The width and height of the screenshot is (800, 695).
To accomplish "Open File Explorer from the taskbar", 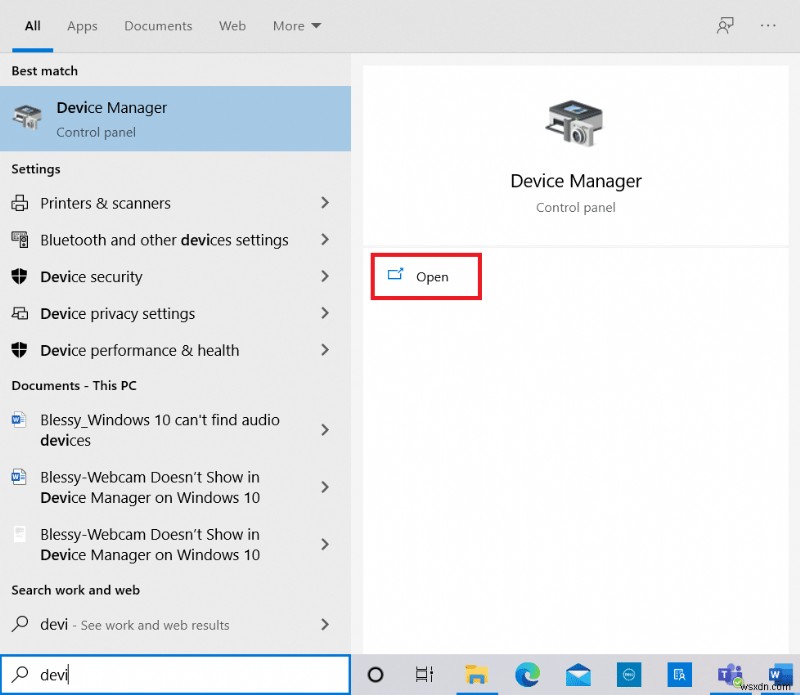I will click(477, 674).
